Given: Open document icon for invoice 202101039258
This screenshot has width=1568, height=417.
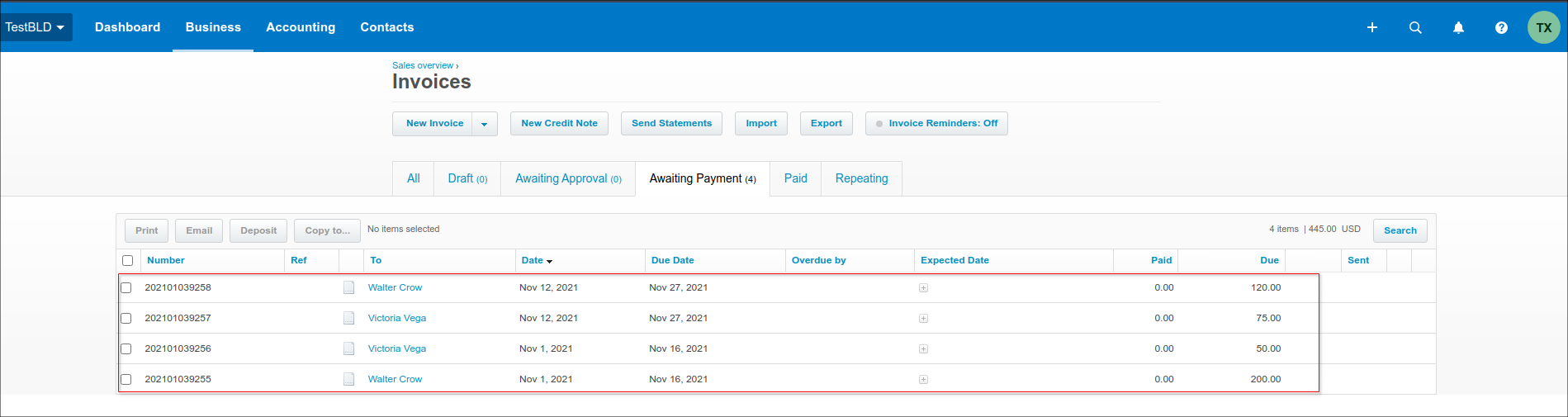Looking at the screenshot, I should 348,287.
